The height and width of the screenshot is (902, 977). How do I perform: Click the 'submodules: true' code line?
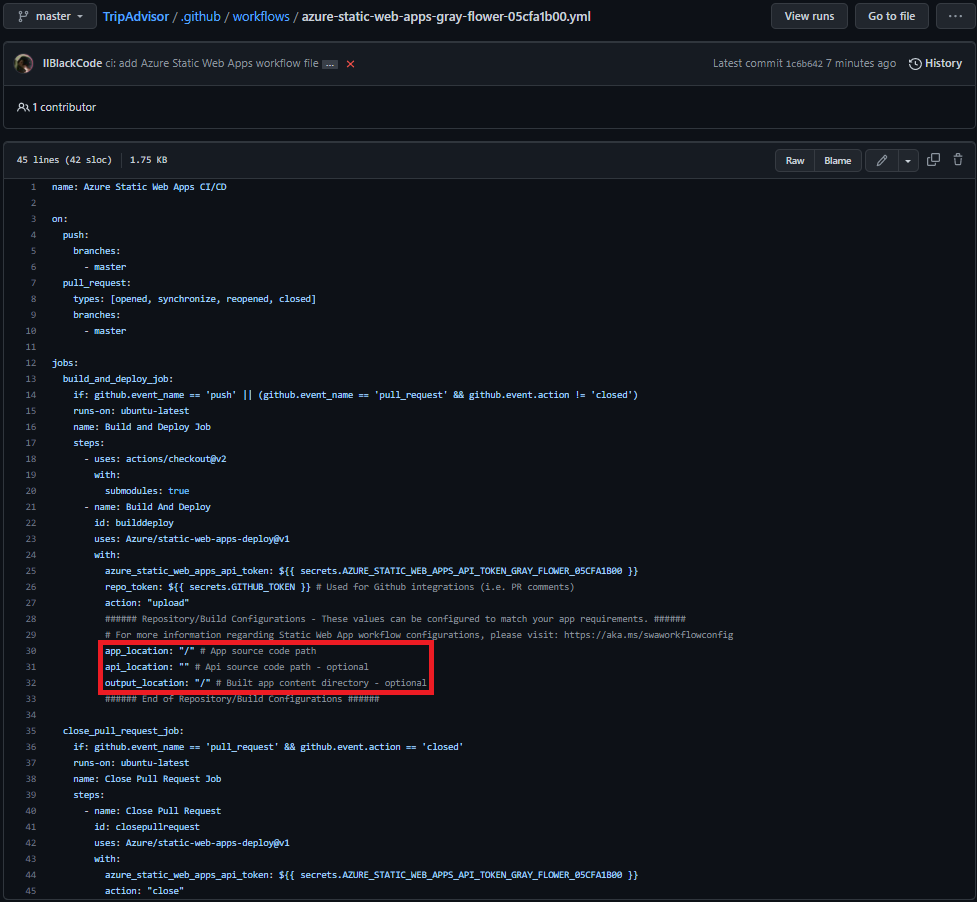coord(147,491)
